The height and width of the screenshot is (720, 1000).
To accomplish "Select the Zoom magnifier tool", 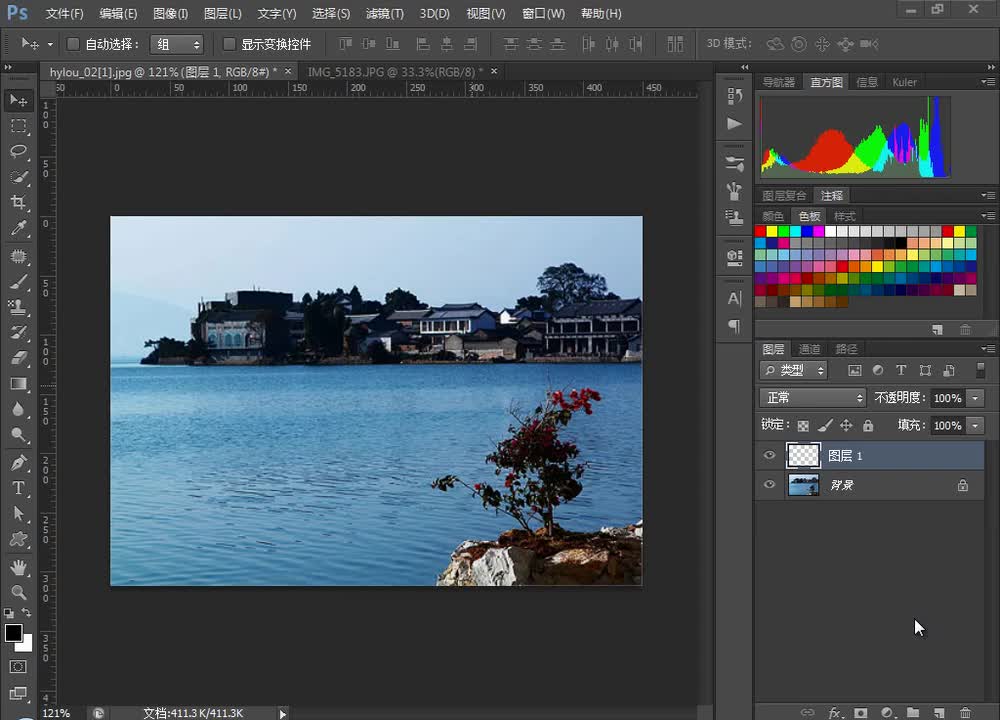I will click(19, 592).
